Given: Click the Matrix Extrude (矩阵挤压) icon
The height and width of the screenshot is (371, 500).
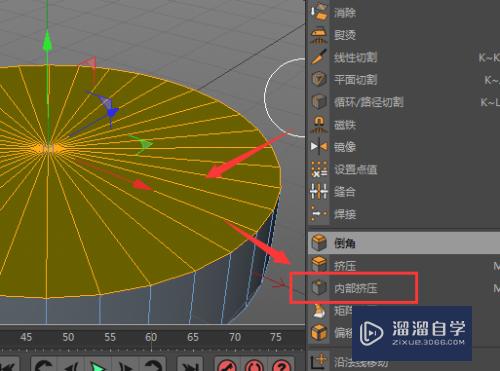Looking at the screenshot, I should pos(319,311).
